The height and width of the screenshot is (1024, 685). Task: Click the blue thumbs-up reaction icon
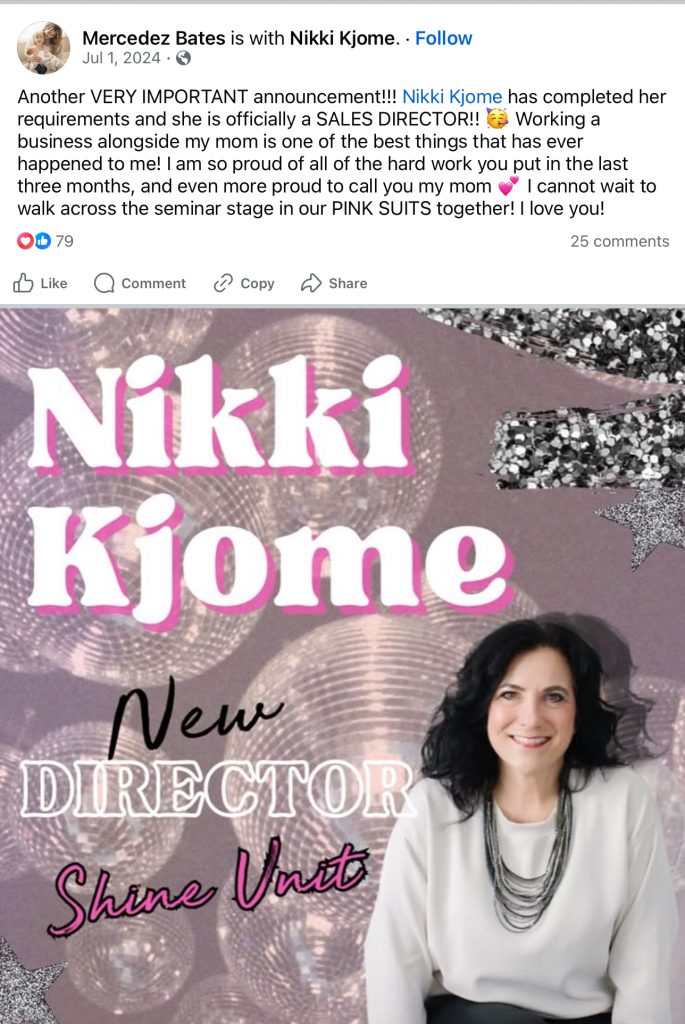pyautogui.click(x=42, y=241)
